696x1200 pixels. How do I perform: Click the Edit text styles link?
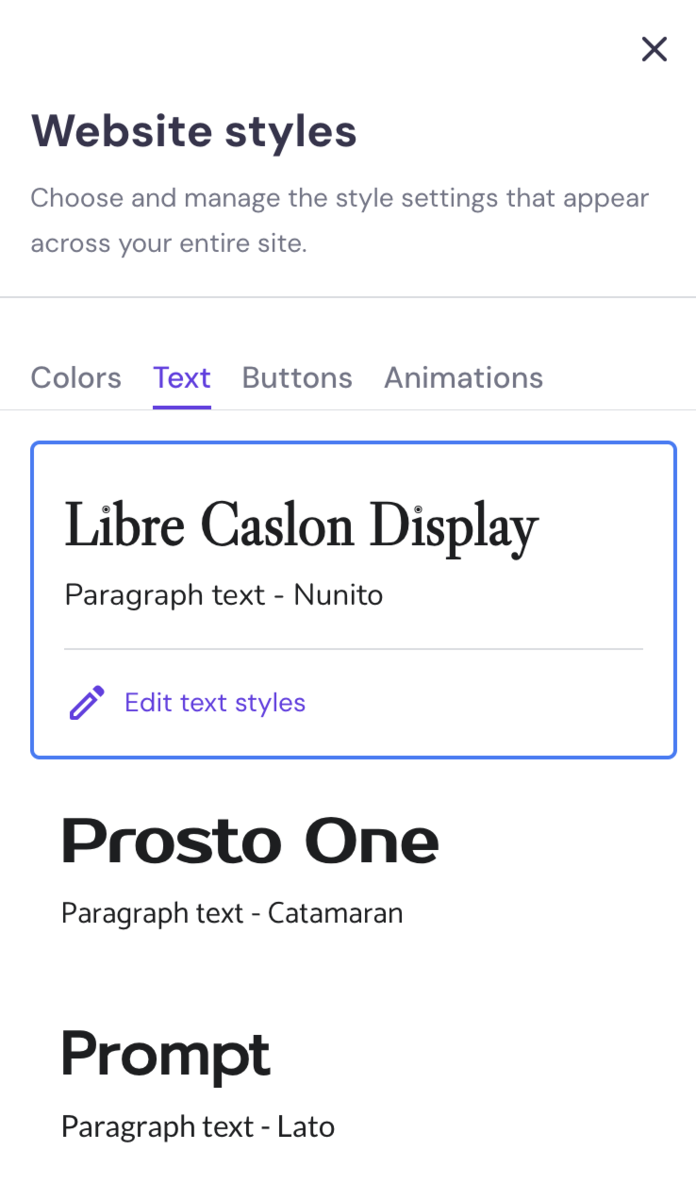point(214,703)
